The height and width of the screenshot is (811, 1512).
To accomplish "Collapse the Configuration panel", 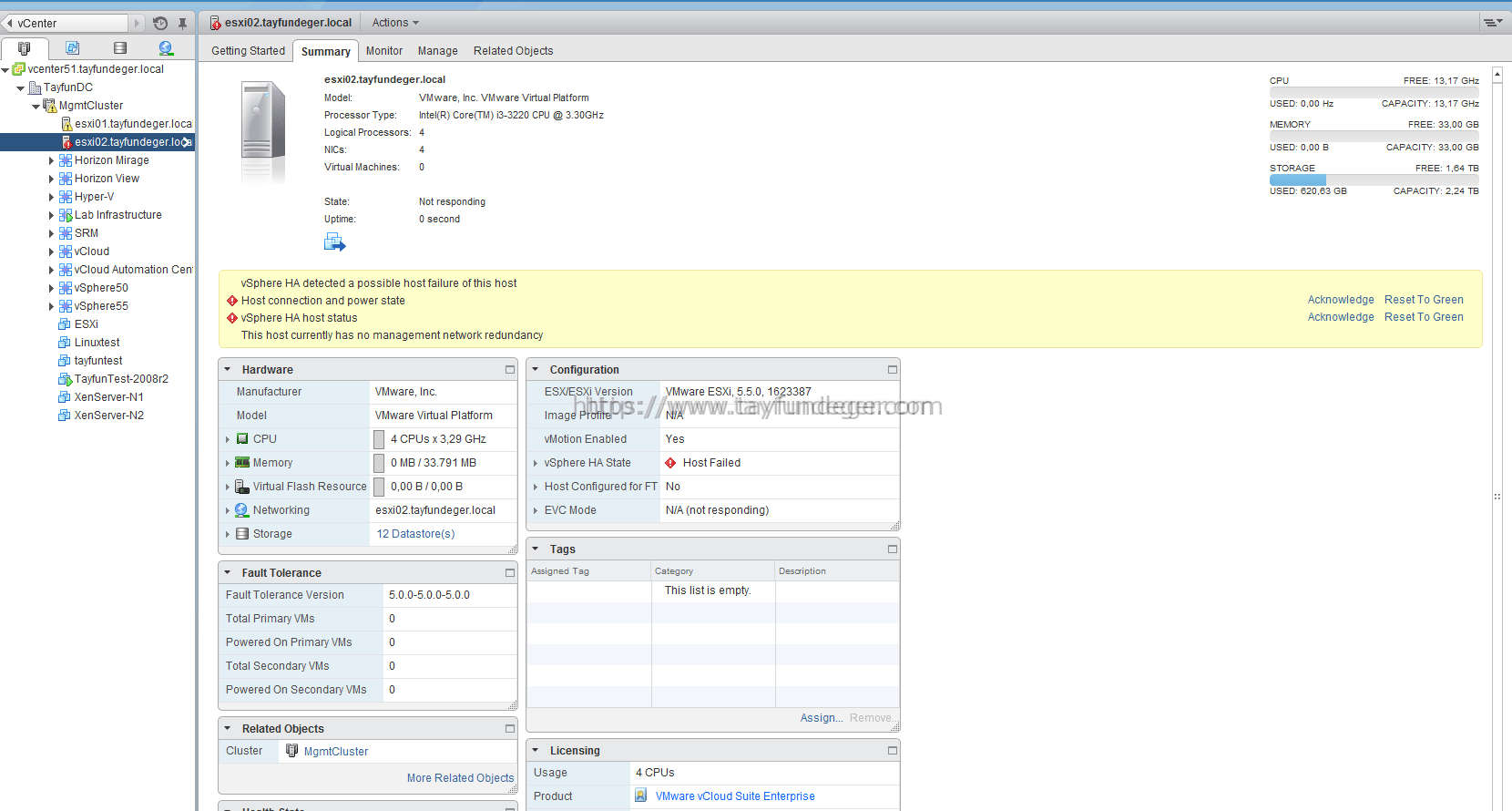I will tap(536, 369).
